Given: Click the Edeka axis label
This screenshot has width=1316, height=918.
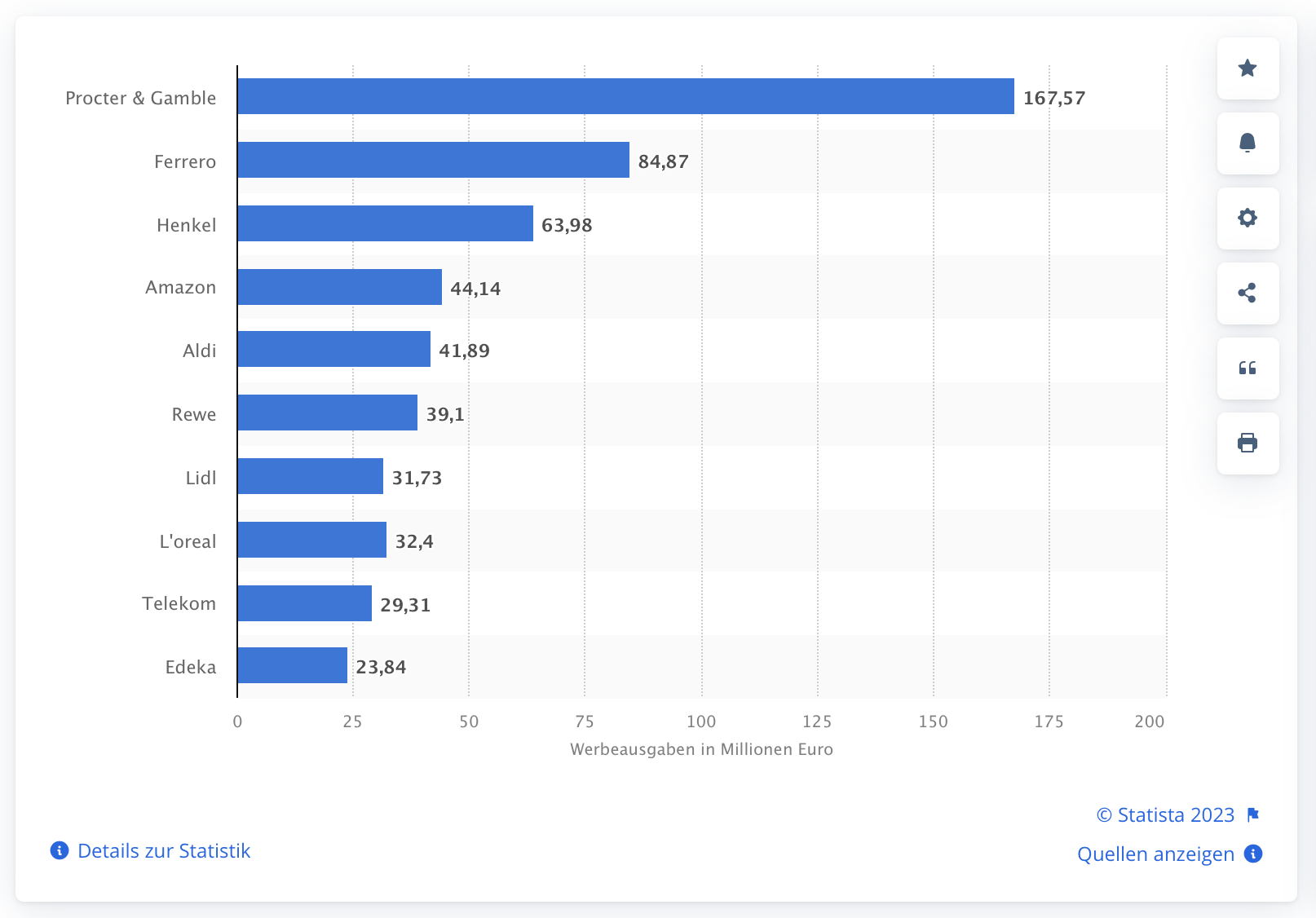Looking at the screenshot, I should coord(191,667).
